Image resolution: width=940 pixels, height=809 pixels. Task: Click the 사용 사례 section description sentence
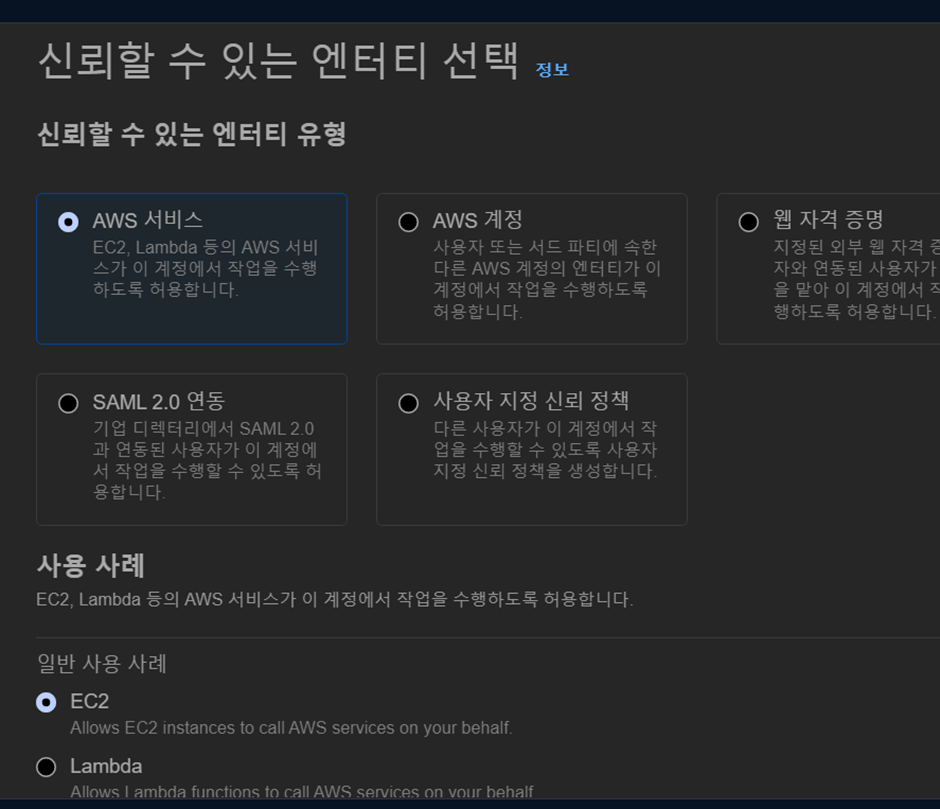coord(335,599)
